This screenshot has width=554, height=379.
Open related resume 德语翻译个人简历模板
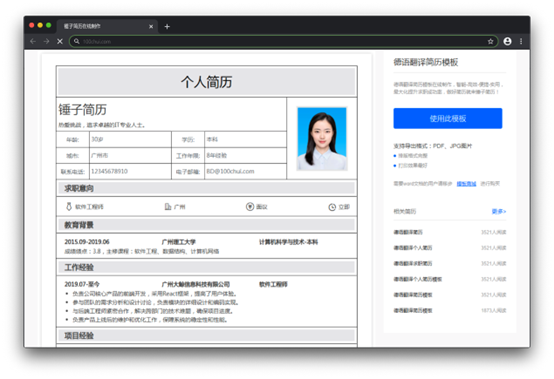(x=418, y=279)
